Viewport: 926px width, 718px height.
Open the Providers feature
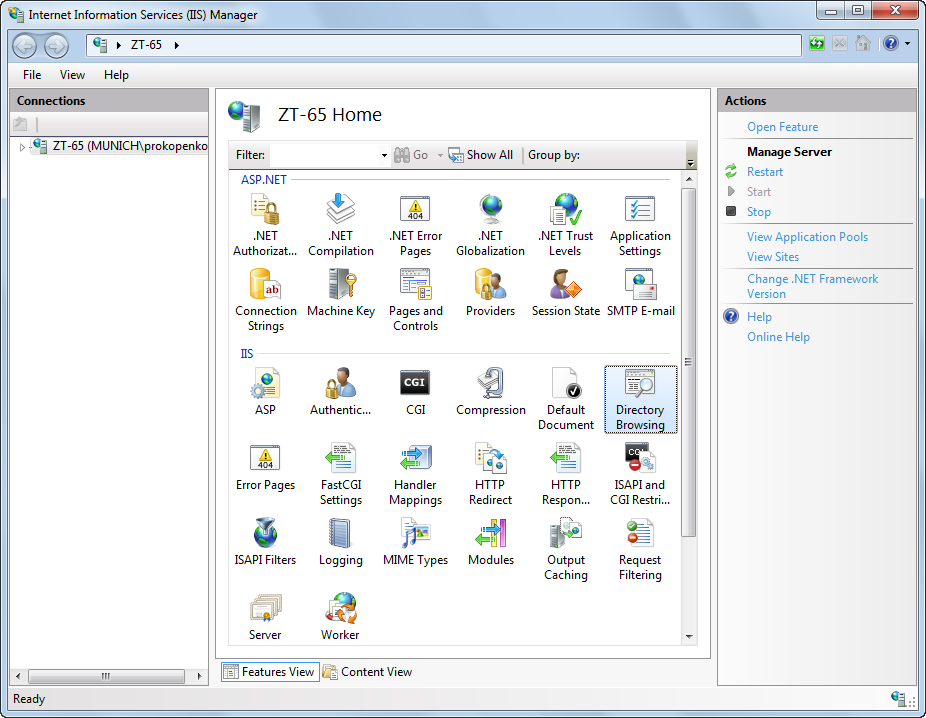pyautogui.click(x=490, y=293)
